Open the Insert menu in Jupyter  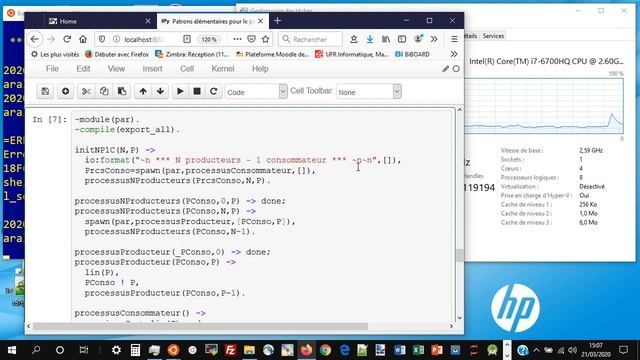click(152, 69)
